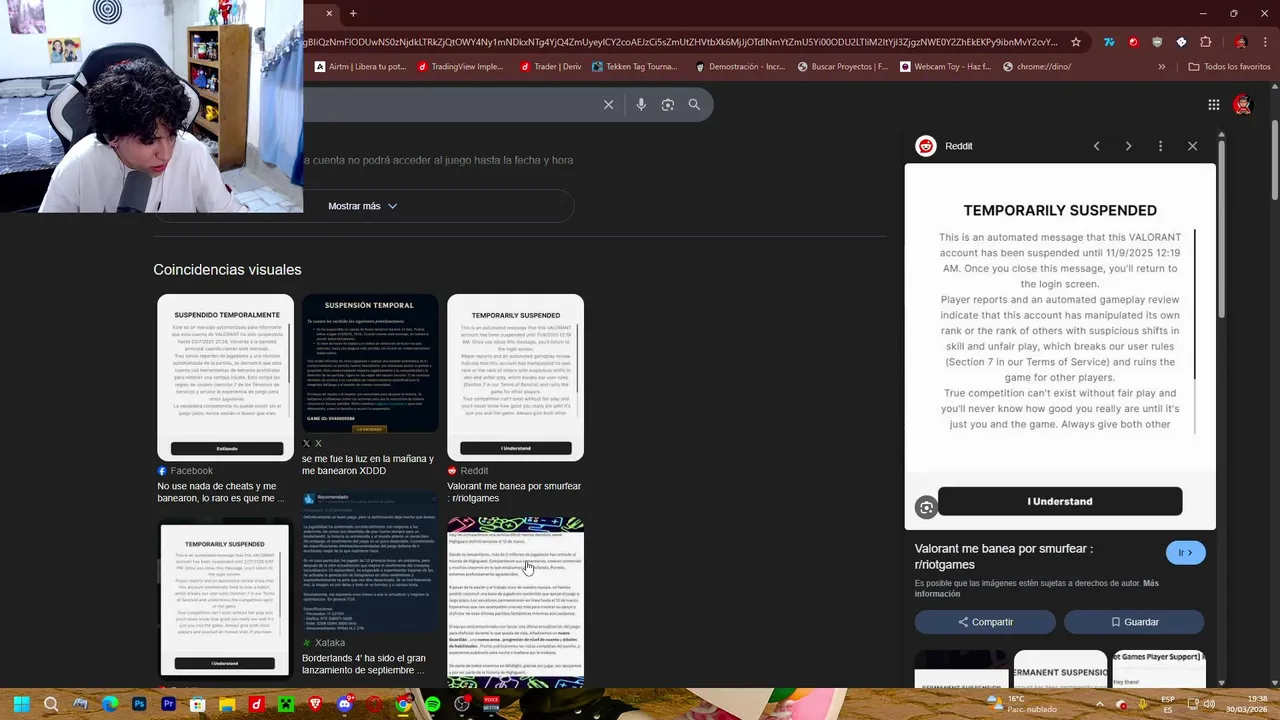Open 'Valorant me banea por smurfear' title link
Image resolution: width=1280 pixels, height=720 pixels.
click(x=1004, y=557)
